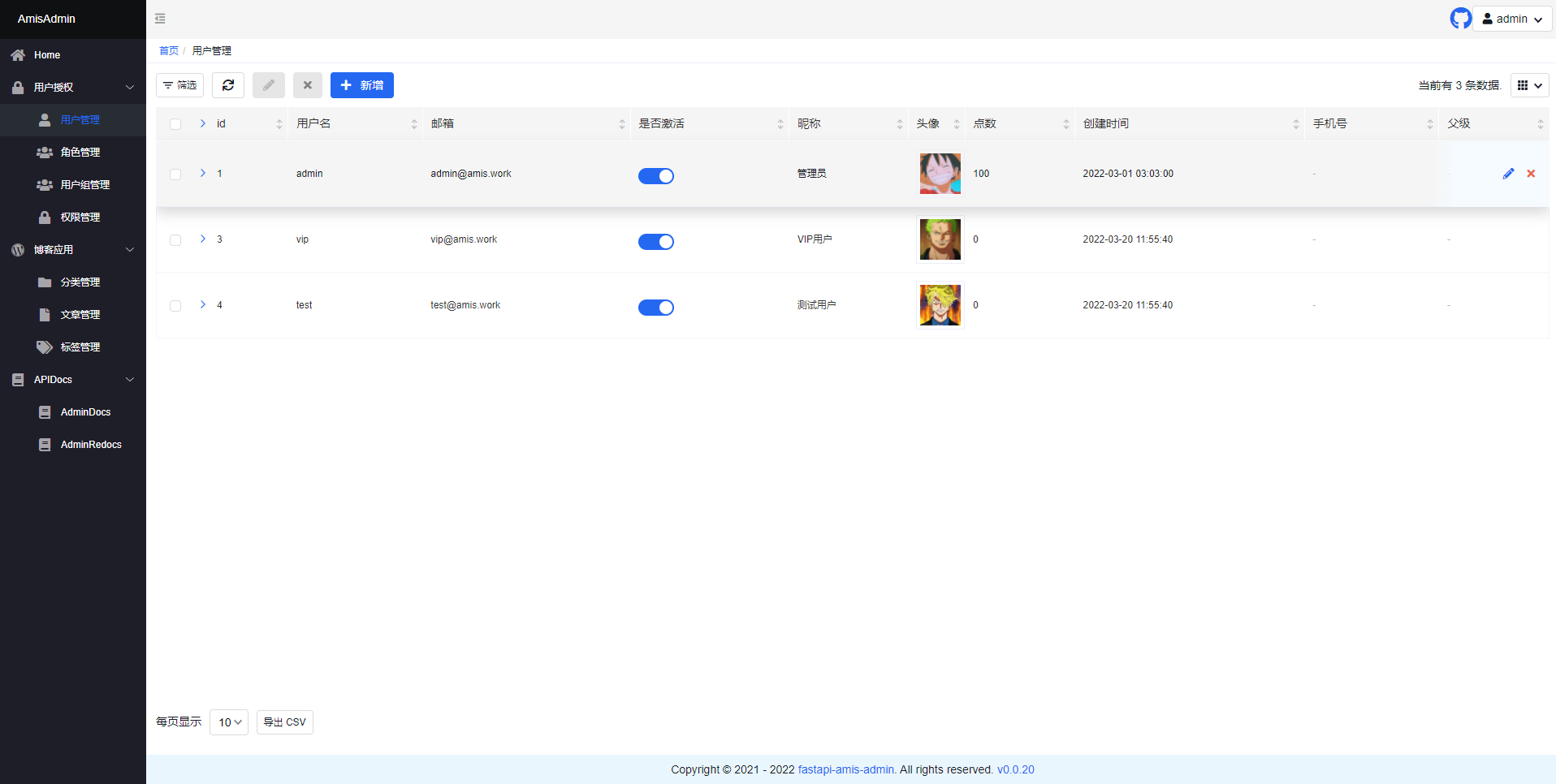Click the pencil edit icon for admin row
The image size is (1556, 784).
pyautogui.click(x=1508, y=174)
